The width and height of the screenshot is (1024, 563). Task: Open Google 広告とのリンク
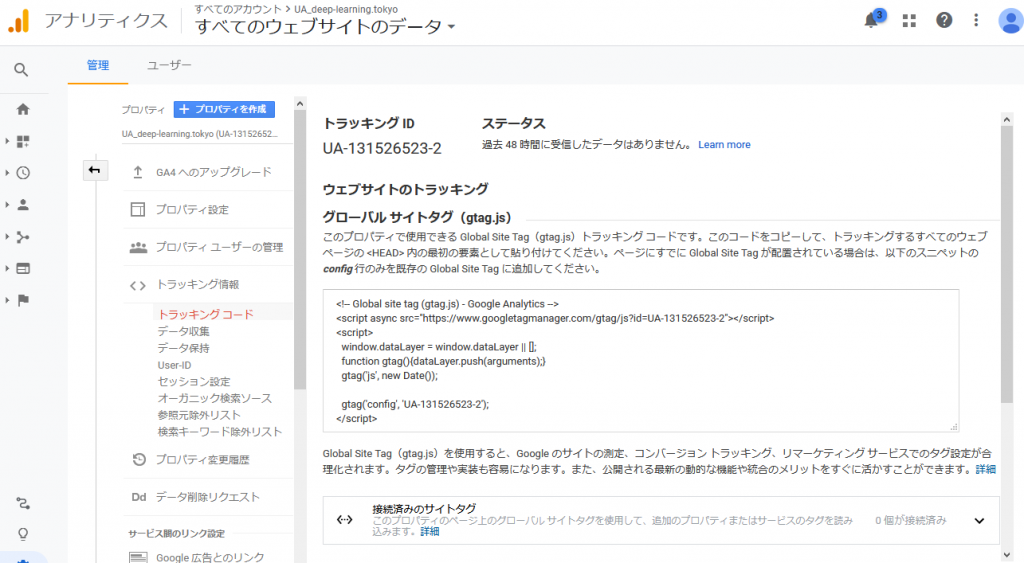(208, 557)
